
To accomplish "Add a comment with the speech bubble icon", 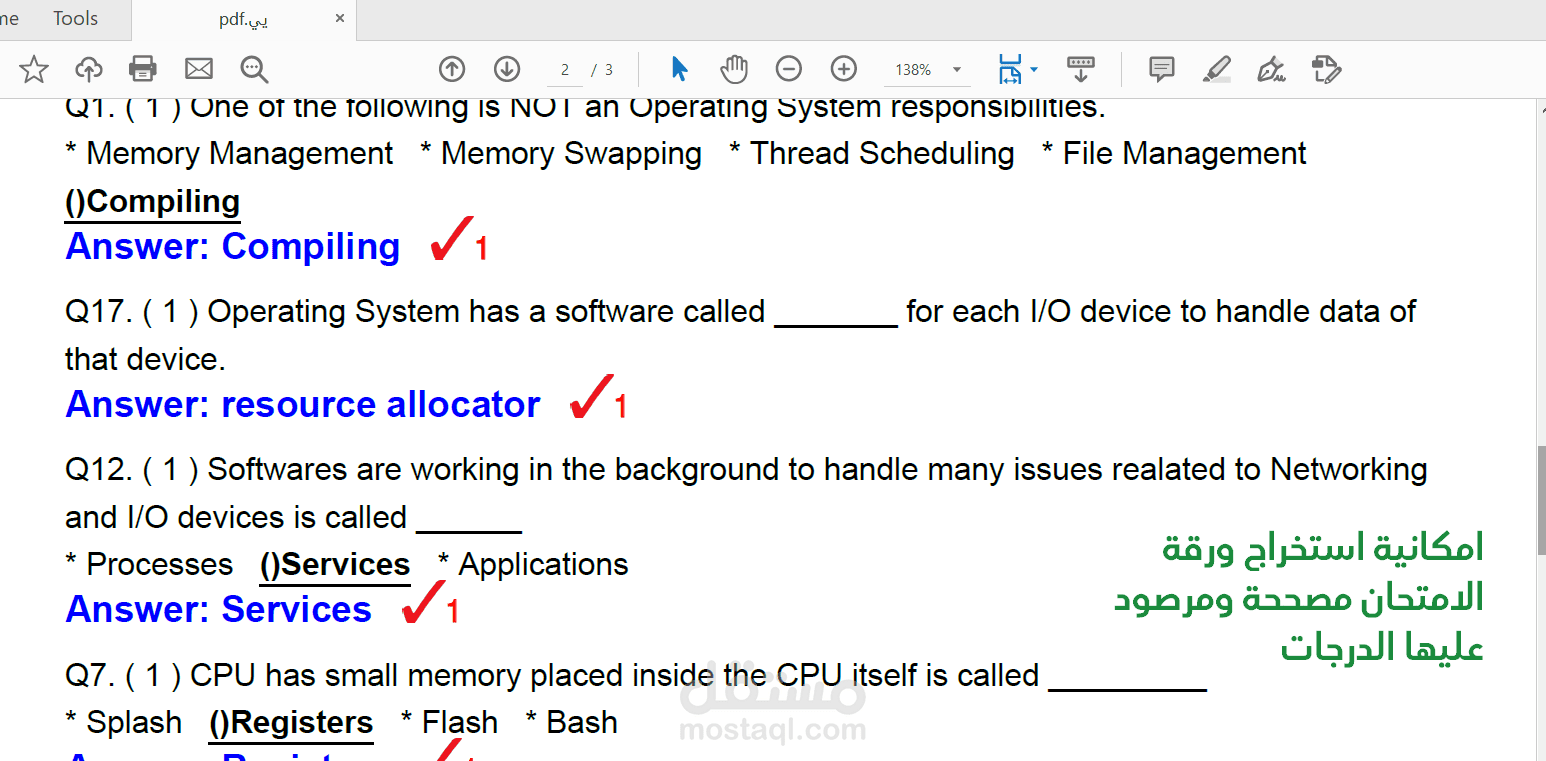I will tap(1161, 69).
